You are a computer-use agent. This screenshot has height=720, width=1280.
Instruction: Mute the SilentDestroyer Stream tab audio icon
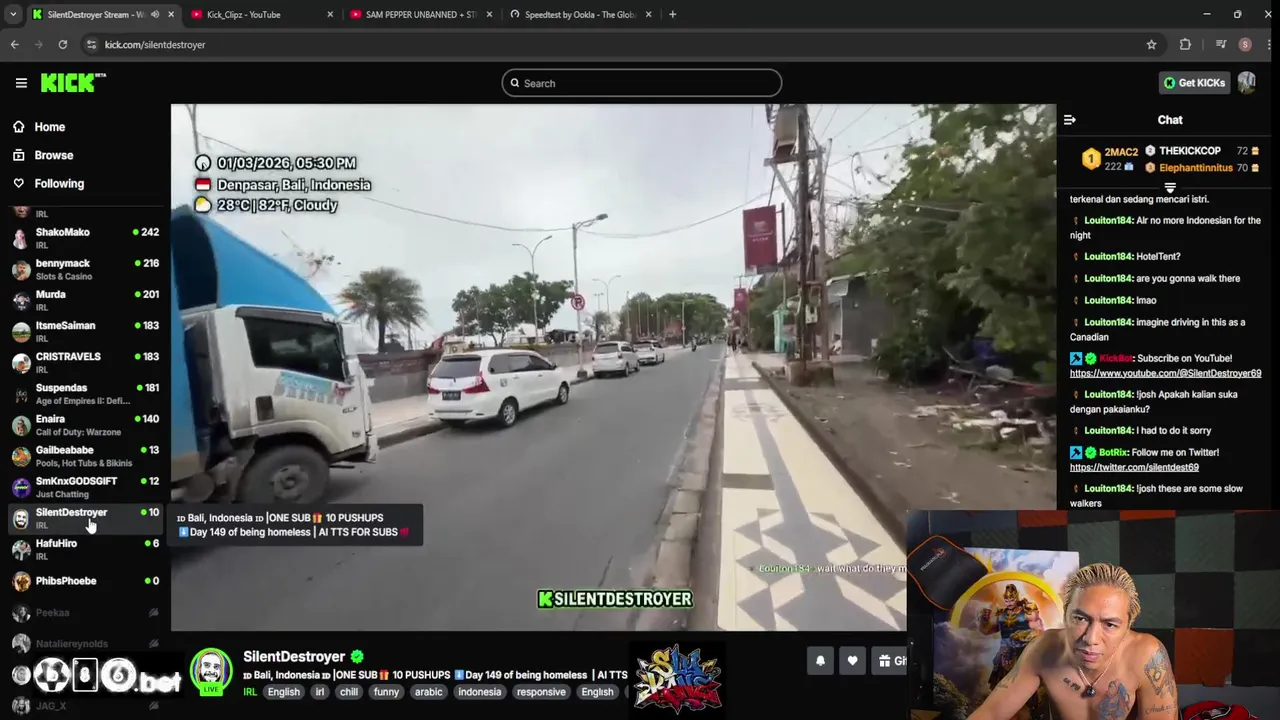(154, 14)
